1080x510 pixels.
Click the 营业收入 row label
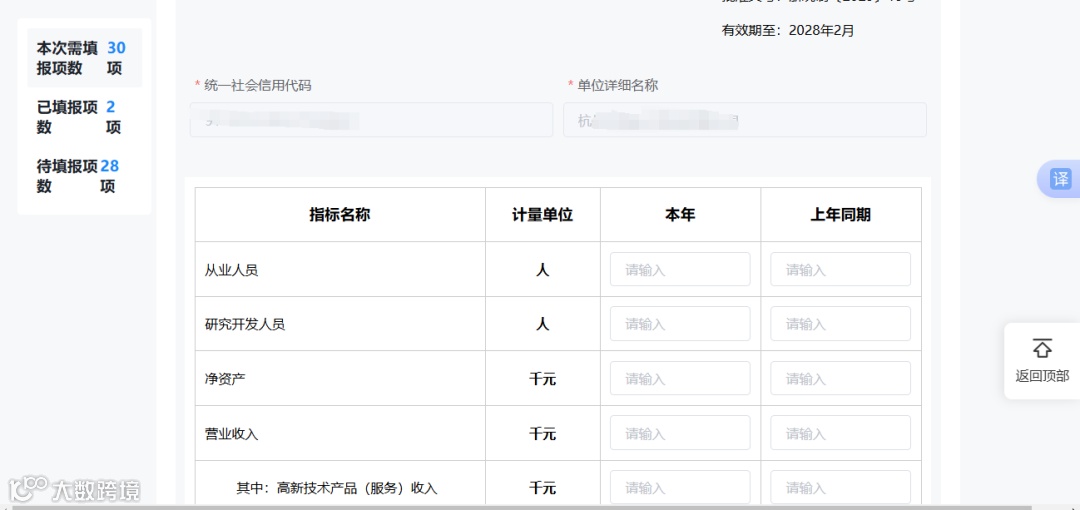[x=231, y=434]
